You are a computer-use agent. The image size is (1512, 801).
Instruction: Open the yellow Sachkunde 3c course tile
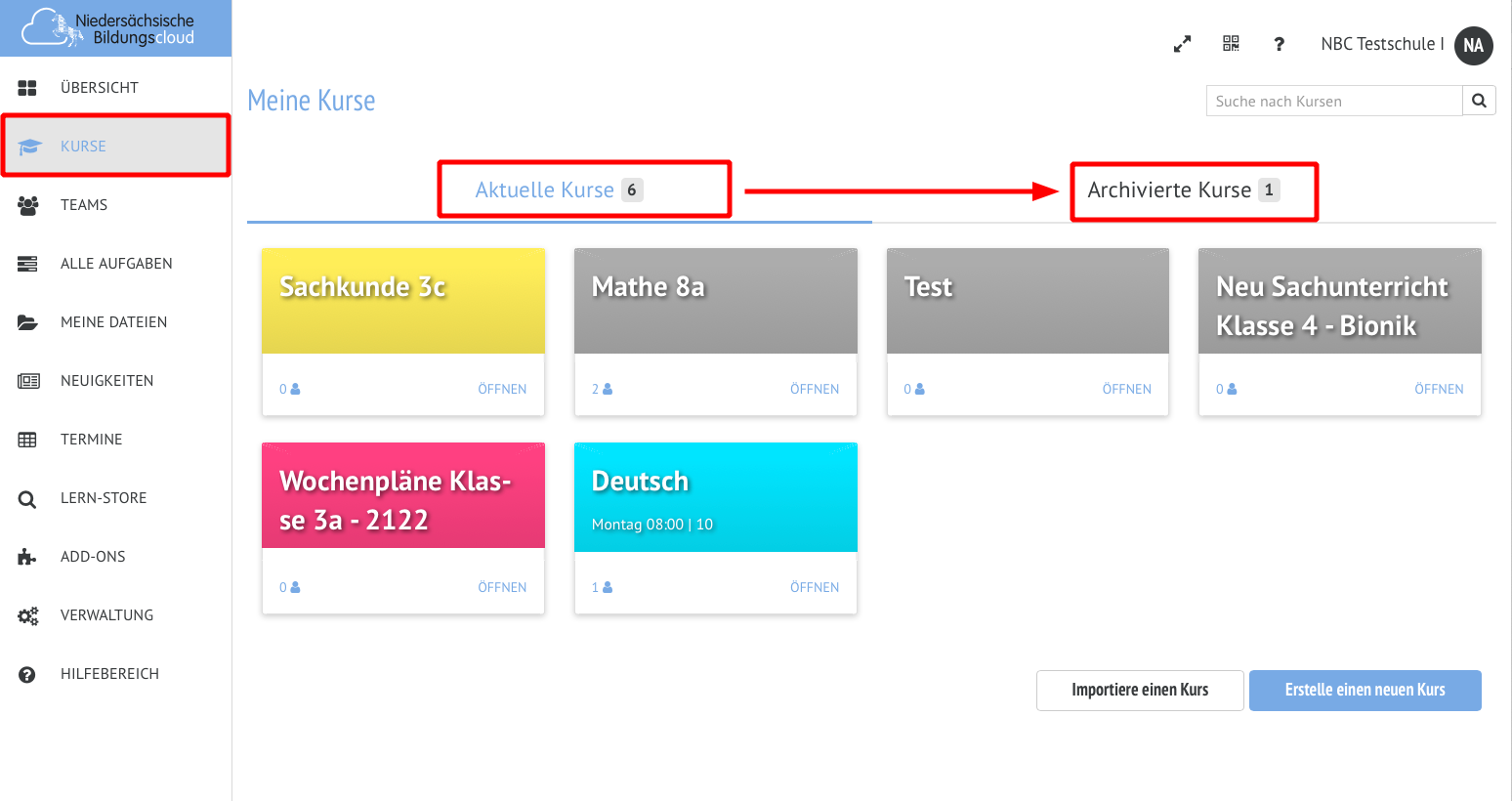[402, 301]
